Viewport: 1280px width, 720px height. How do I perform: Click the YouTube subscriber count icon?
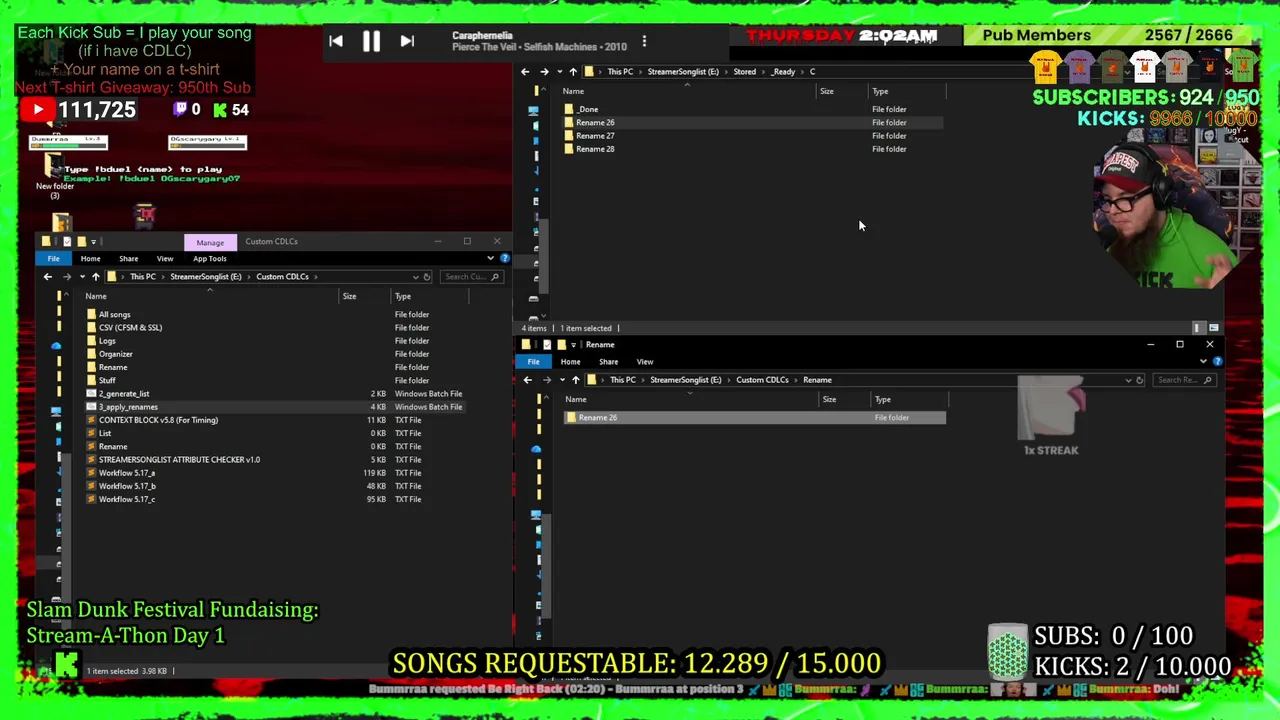pos(38,110)
